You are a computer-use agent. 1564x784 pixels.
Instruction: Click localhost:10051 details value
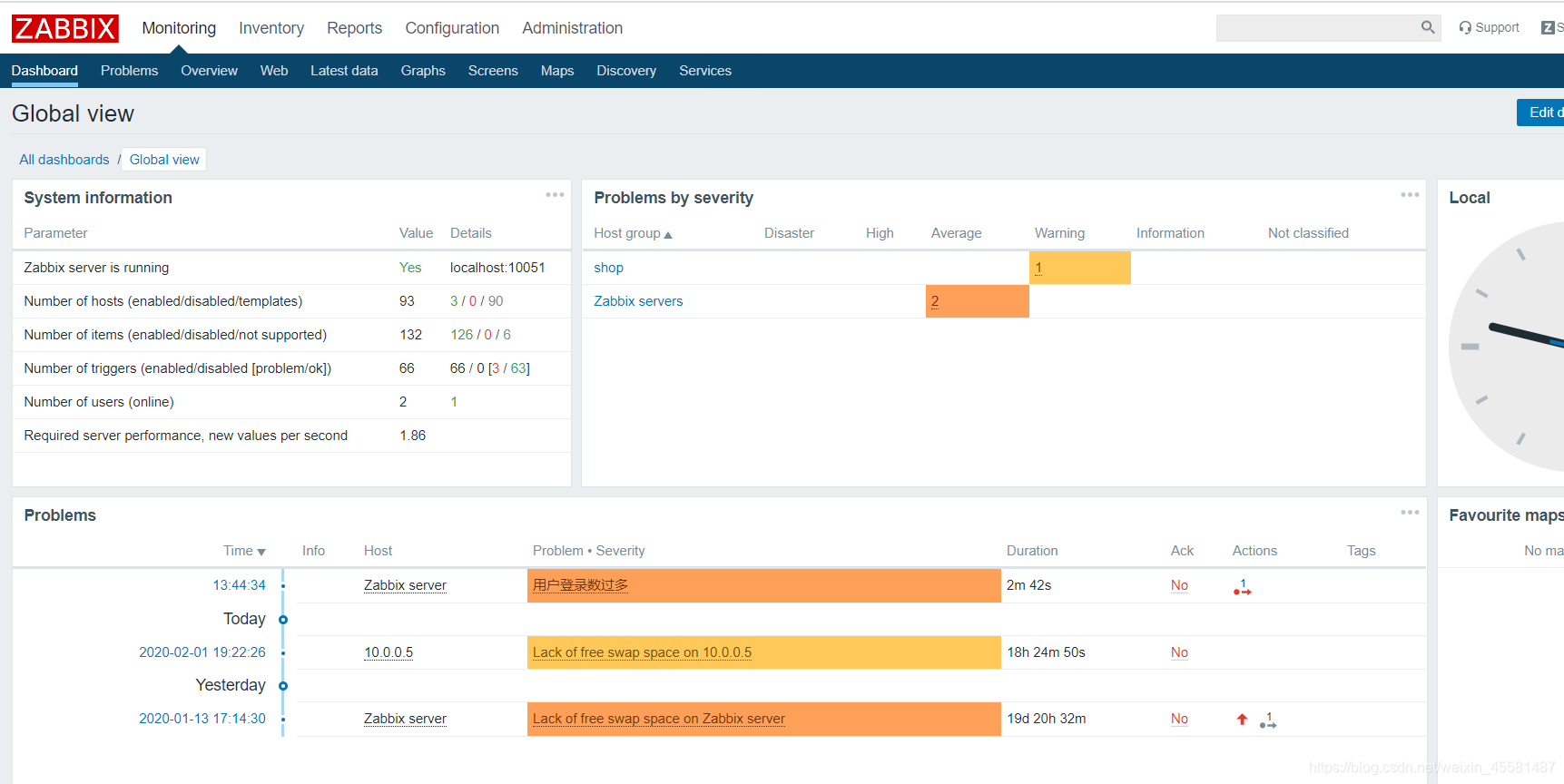(497, 268)
